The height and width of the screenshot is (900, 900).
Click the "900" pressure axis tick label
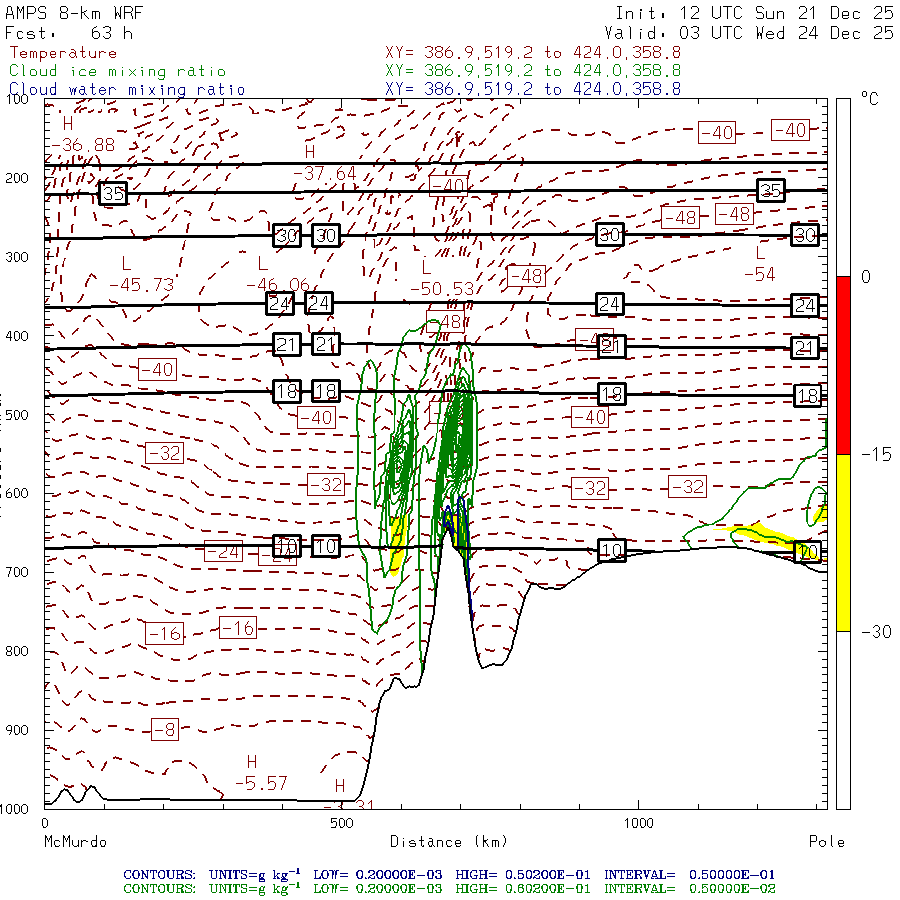[x=17, y=730]
